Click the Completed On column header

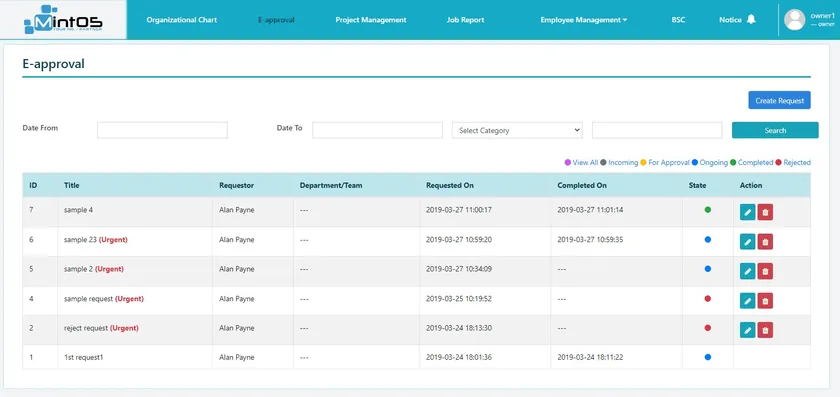pos(582,185)
